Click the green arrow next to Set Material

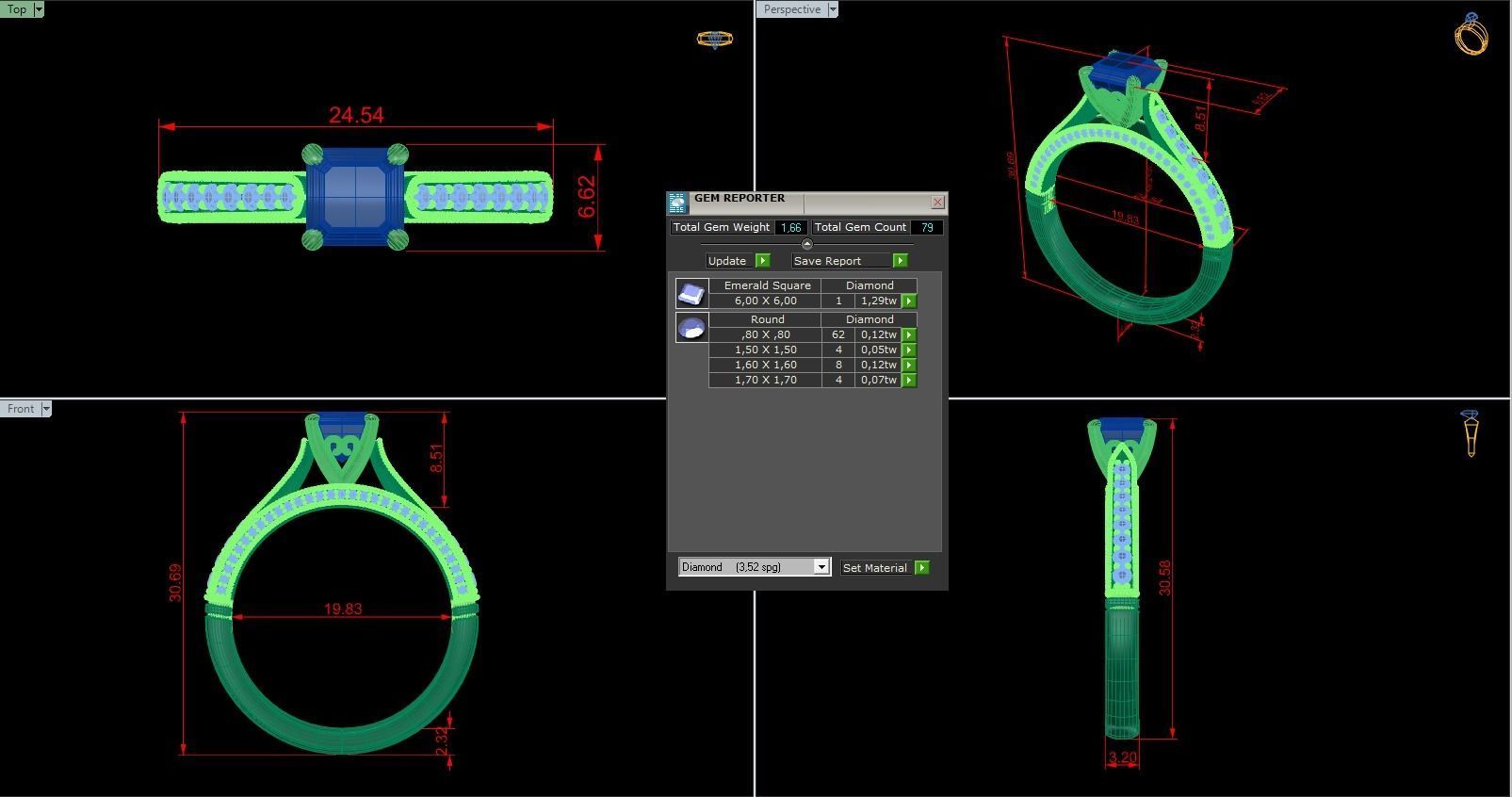click(921, 568)
